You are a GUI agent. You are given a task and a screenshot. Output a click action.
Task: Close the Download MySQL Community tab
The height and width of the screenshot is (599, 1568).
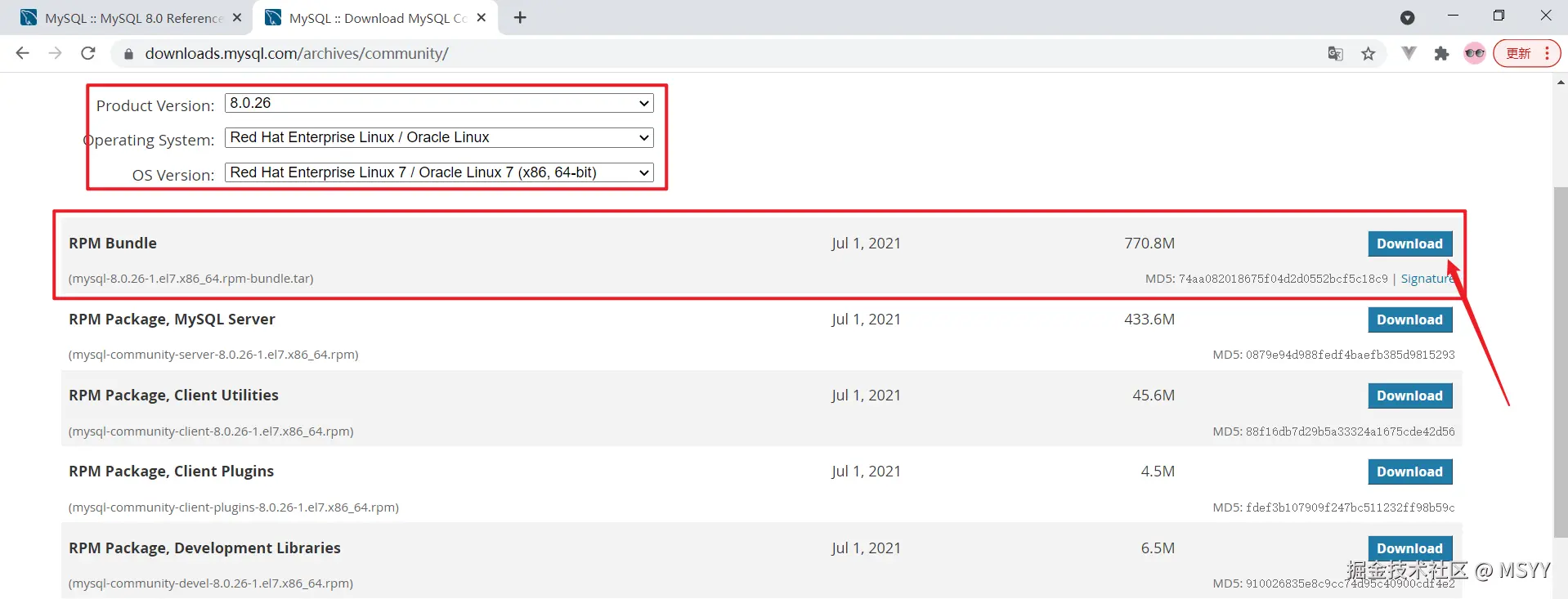482,17
